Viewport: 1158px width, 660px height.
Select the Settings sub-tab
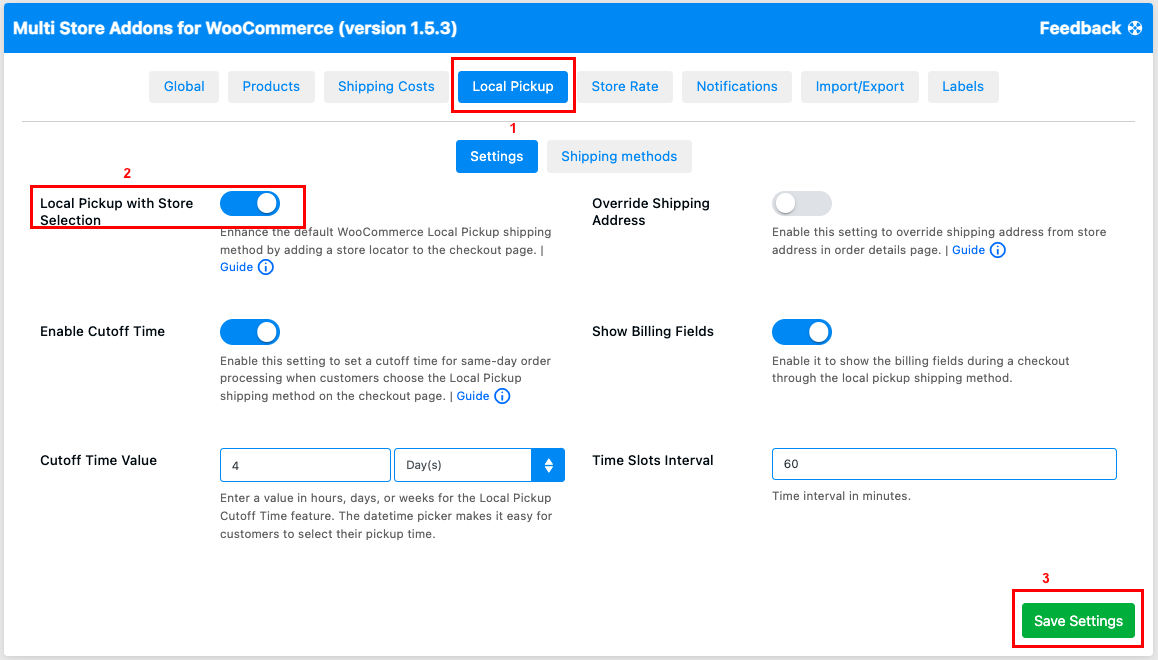pos(496,157)
